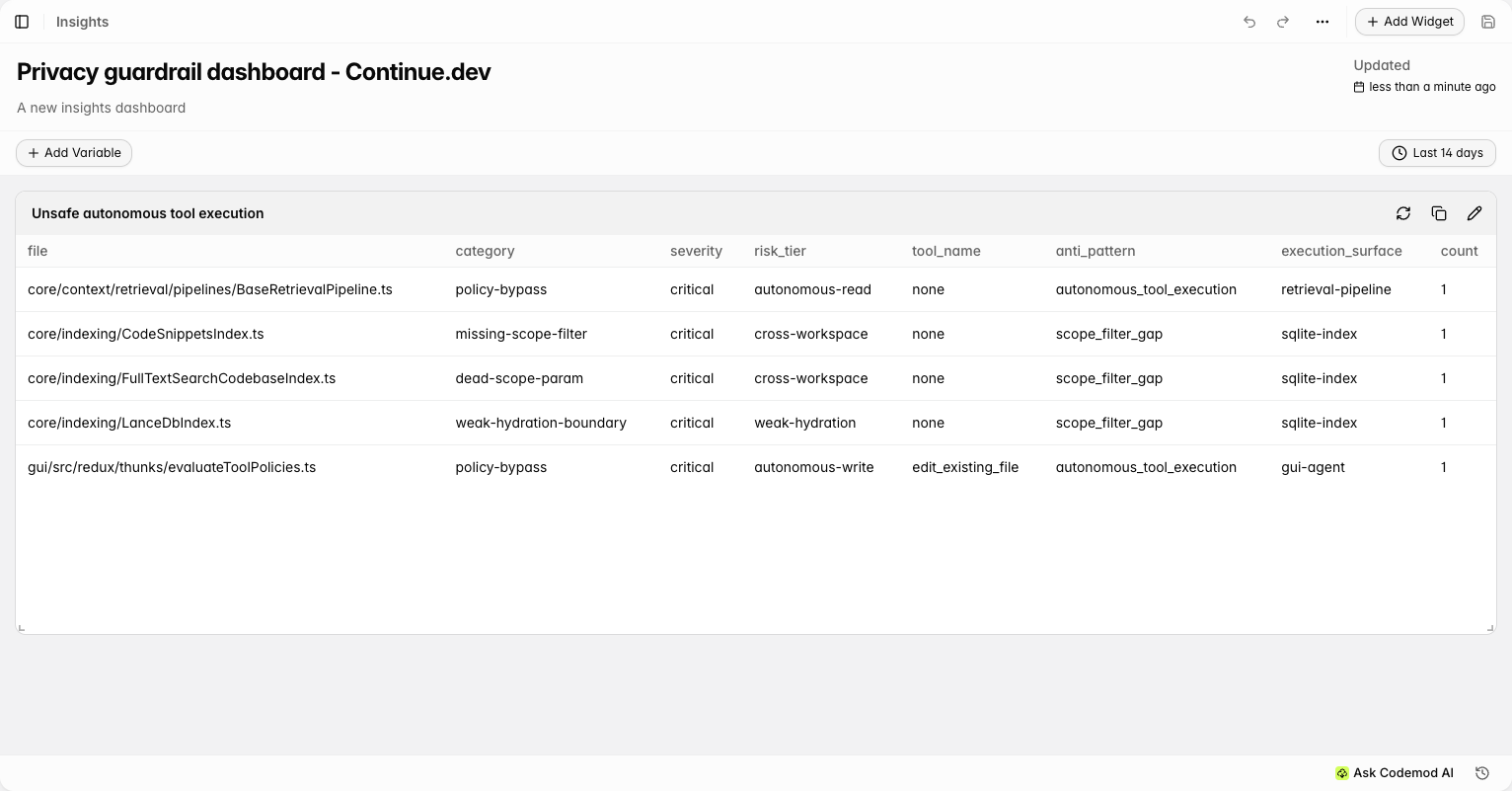The width and height of the screenshot is (1512, 791).
Task: Sort by the count column header
Action: [x=1459, y=251]
